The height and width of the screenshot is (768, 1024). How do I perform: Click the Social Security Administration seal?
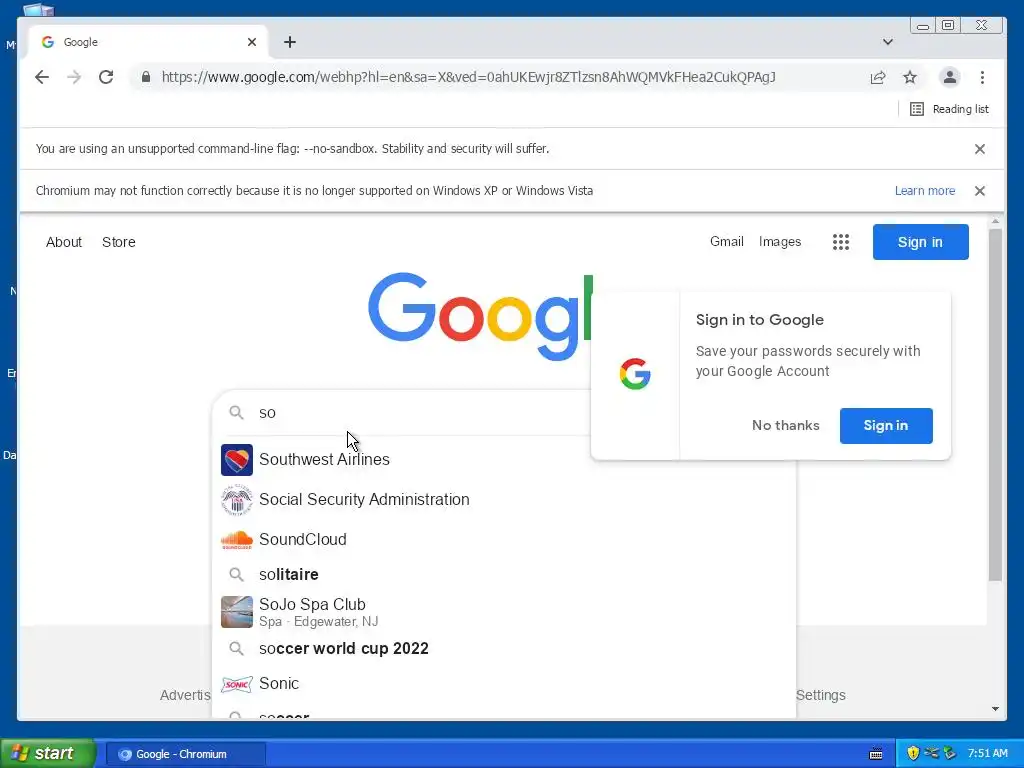236,500
